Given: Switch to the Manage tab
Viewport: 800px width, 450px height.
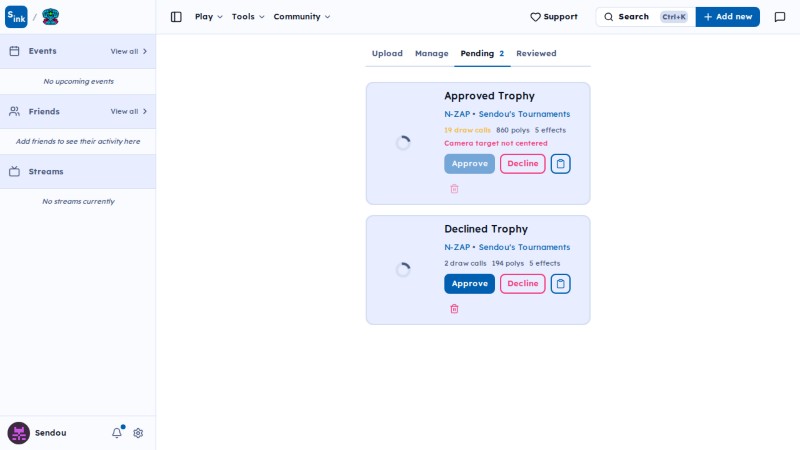Looking at the screenshot, I should tap(431, 54).
